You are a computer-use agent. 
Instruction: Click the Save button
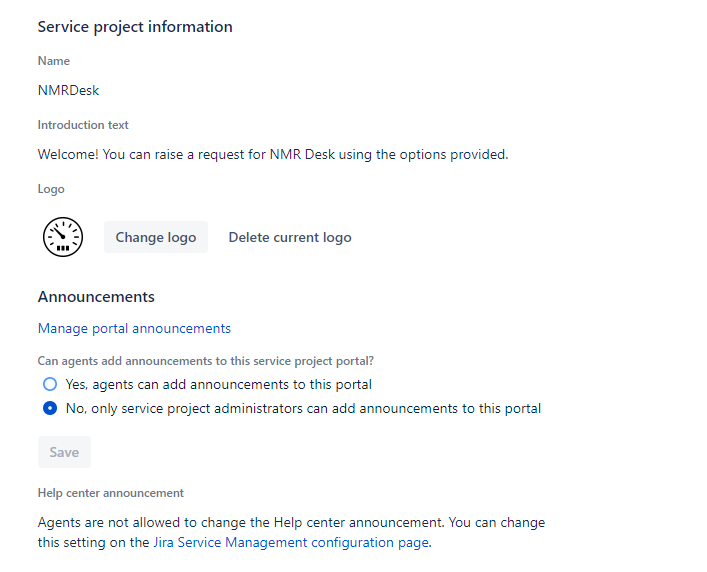click(64, 452)
